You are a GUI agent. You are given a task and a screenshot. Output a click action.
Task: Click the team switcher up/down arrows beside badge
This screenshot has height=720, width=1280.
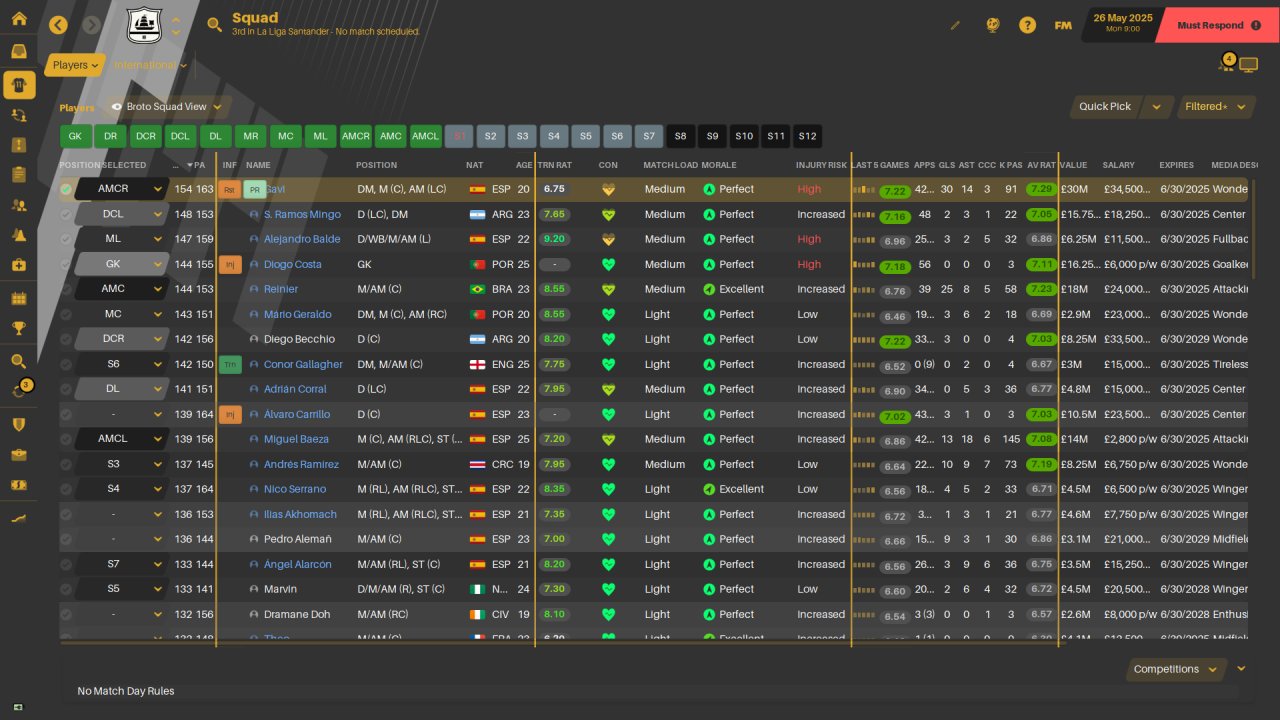click(176, 25)
